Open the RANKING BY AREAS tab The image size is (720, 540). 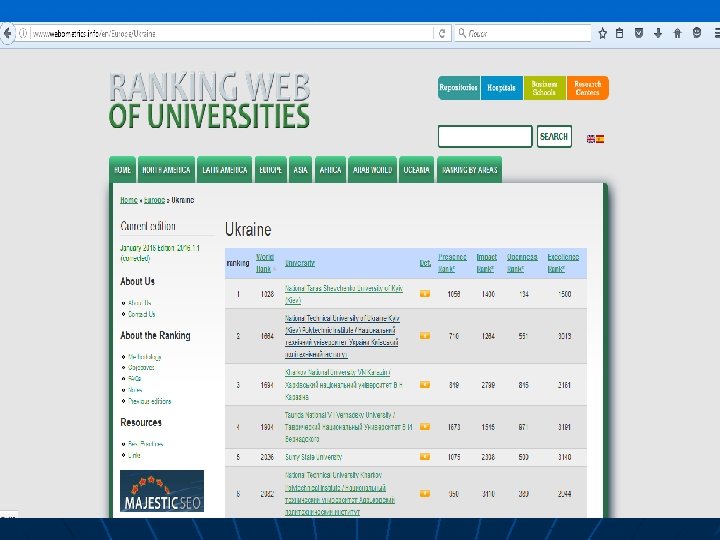pos(469,170)
